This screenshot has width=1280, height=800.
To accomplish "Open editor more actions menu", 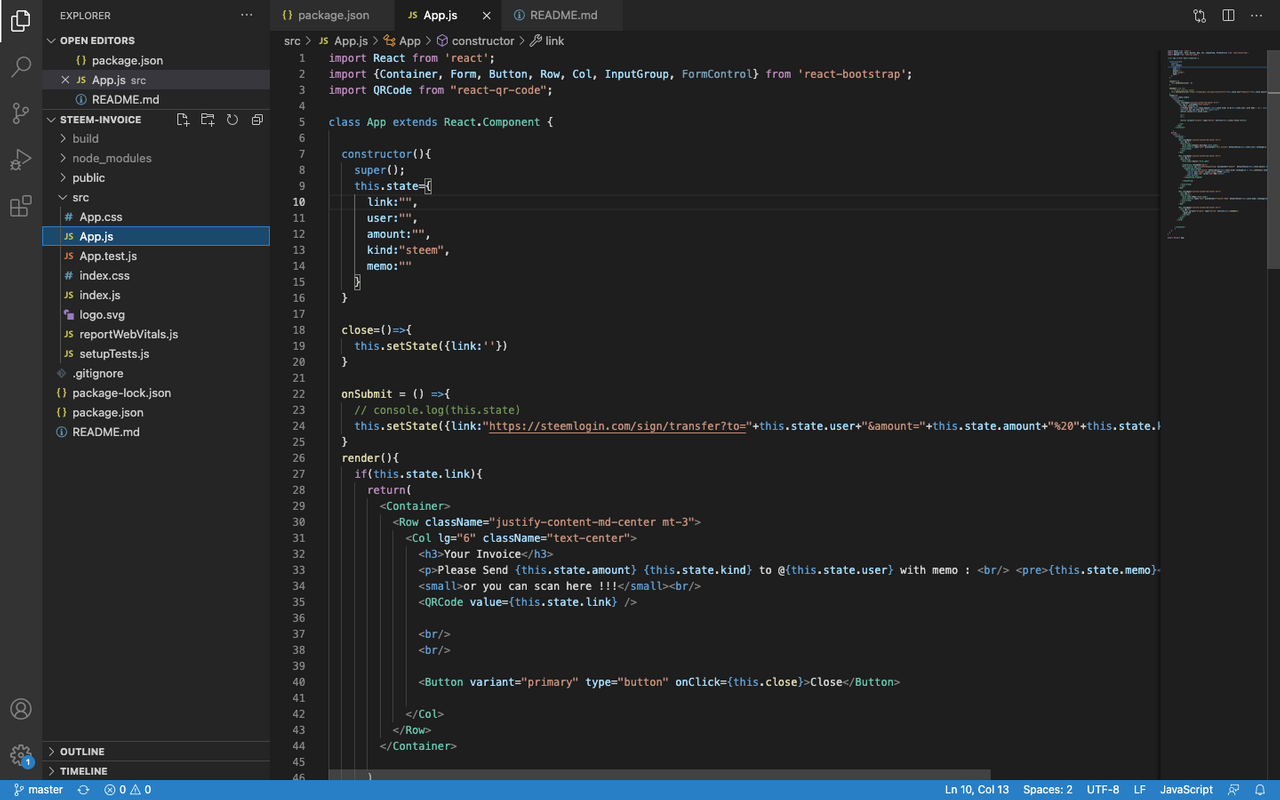I will click(x=1256, y=16).
